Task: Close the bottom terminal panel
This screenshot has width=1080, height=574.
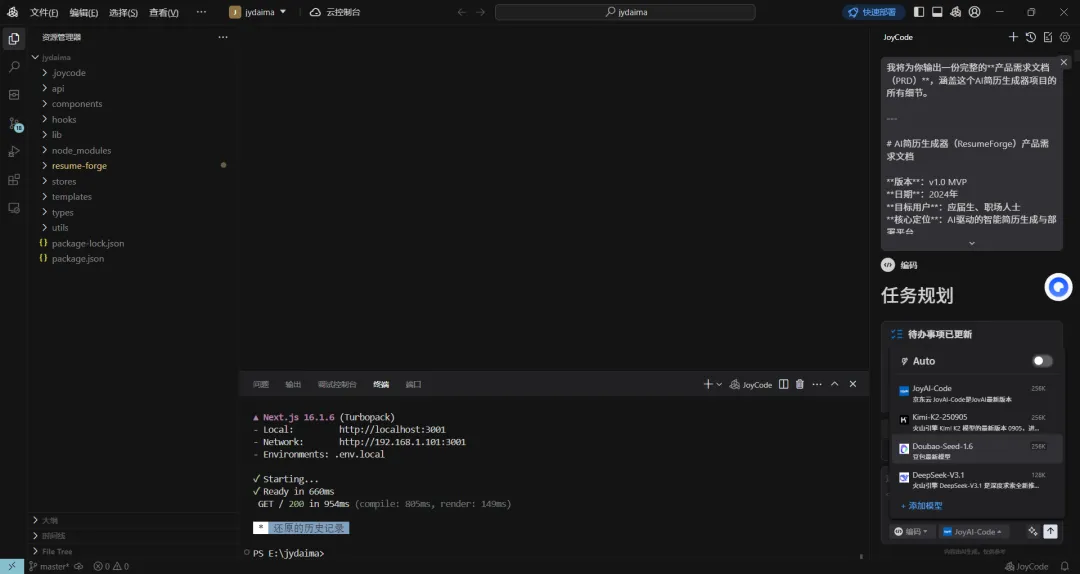Action: (853, 384)
